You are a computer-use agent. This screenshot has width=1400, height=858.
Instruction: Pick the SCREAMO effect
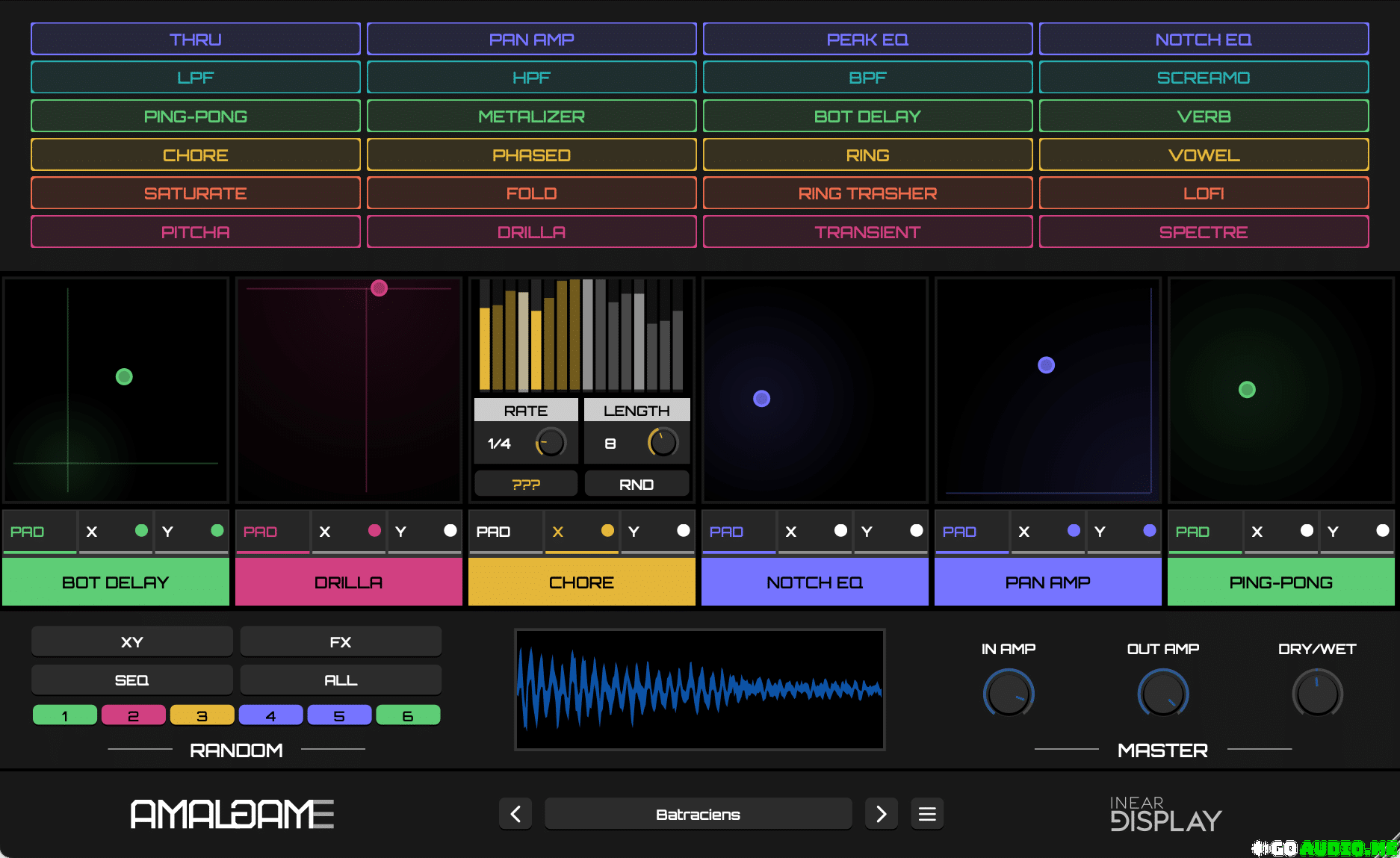1204,78
